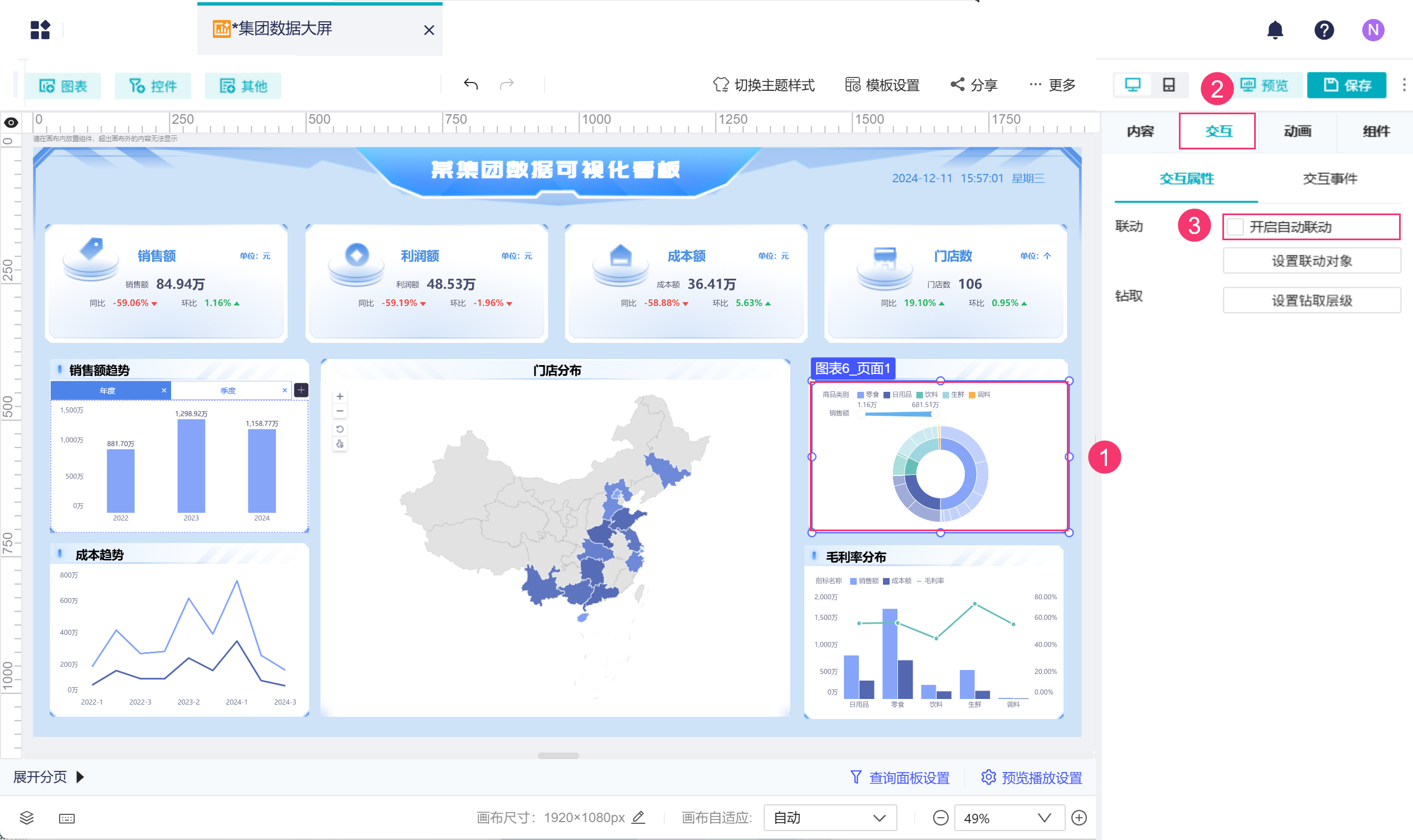Click the undo arrow icon
Screen dimensions: 1413x840
click(470, 84)
